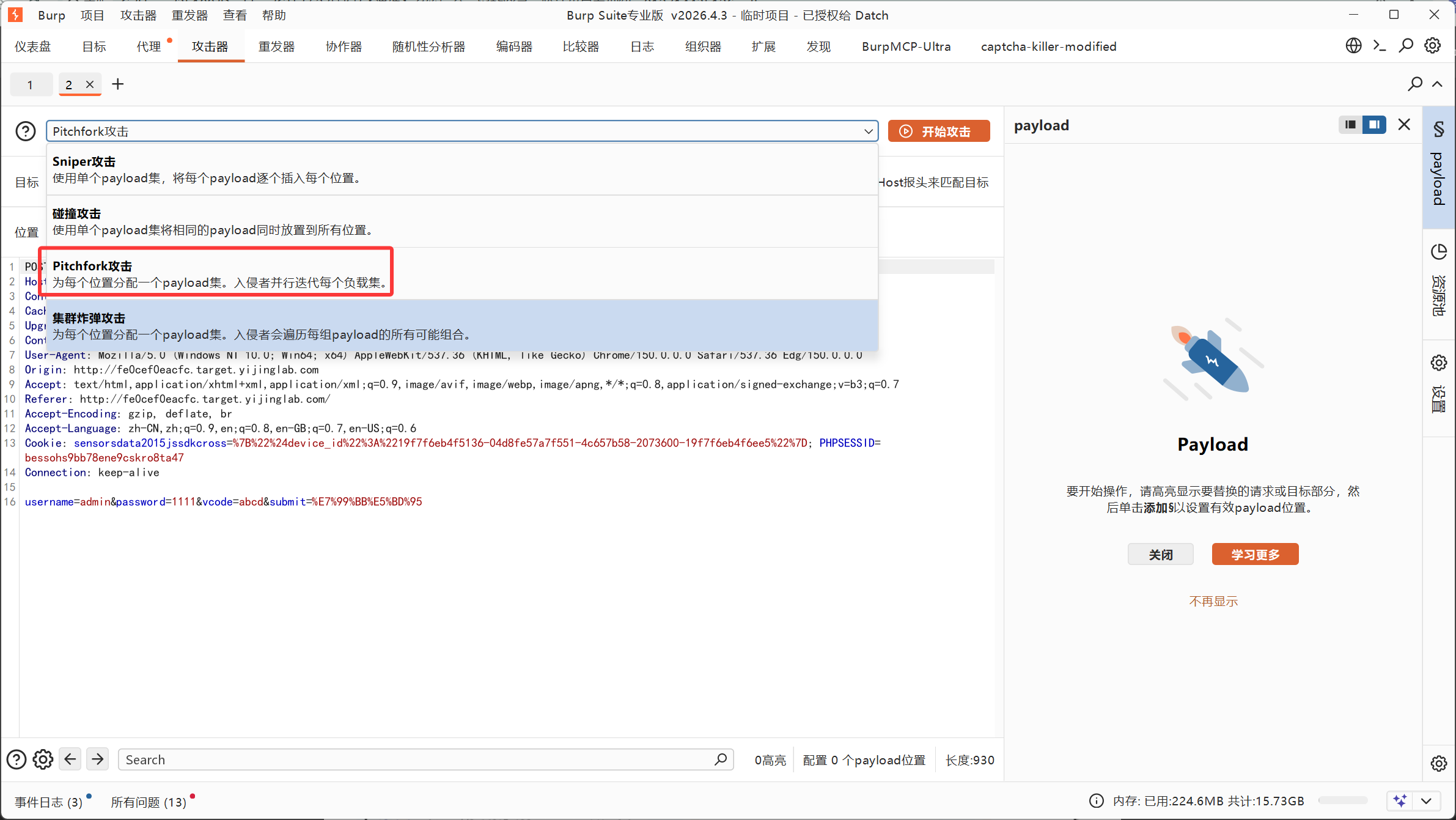Click the AI sparkle icon in status bar
1456x820 pixels.
coord(1400,800)
